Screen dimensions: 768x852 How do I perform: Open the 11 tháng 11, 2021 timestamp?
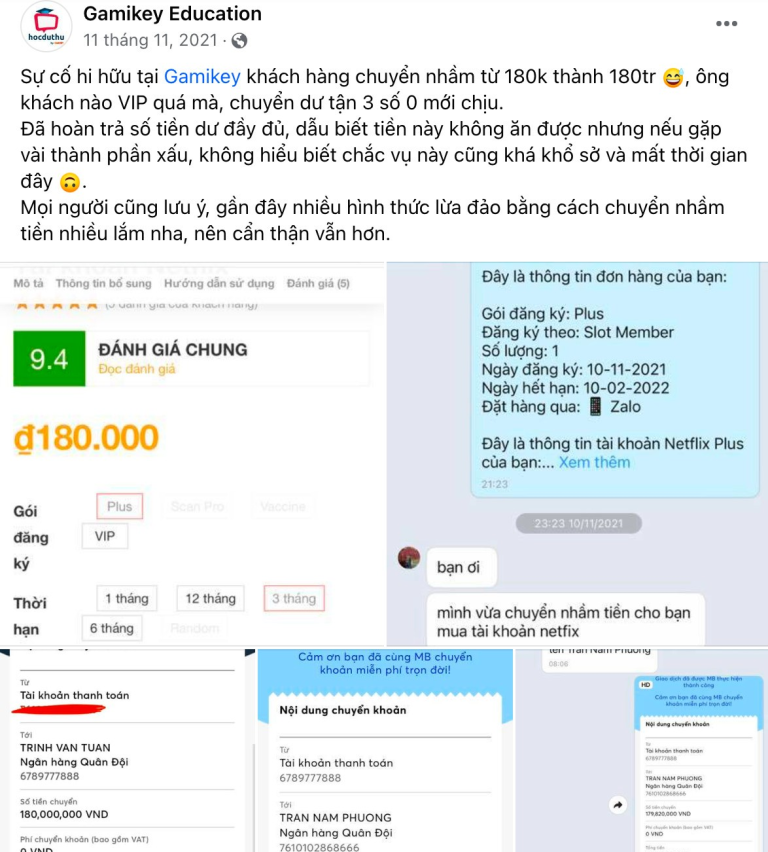coord(150,40)
